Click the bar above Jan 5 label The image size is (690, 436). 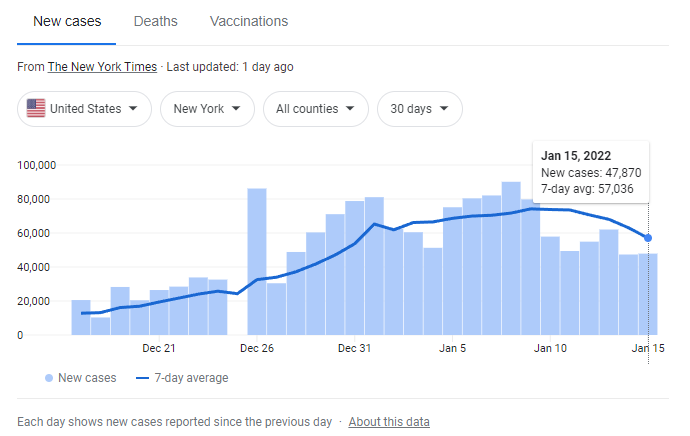pyautogui.click(x=453, y=271)
